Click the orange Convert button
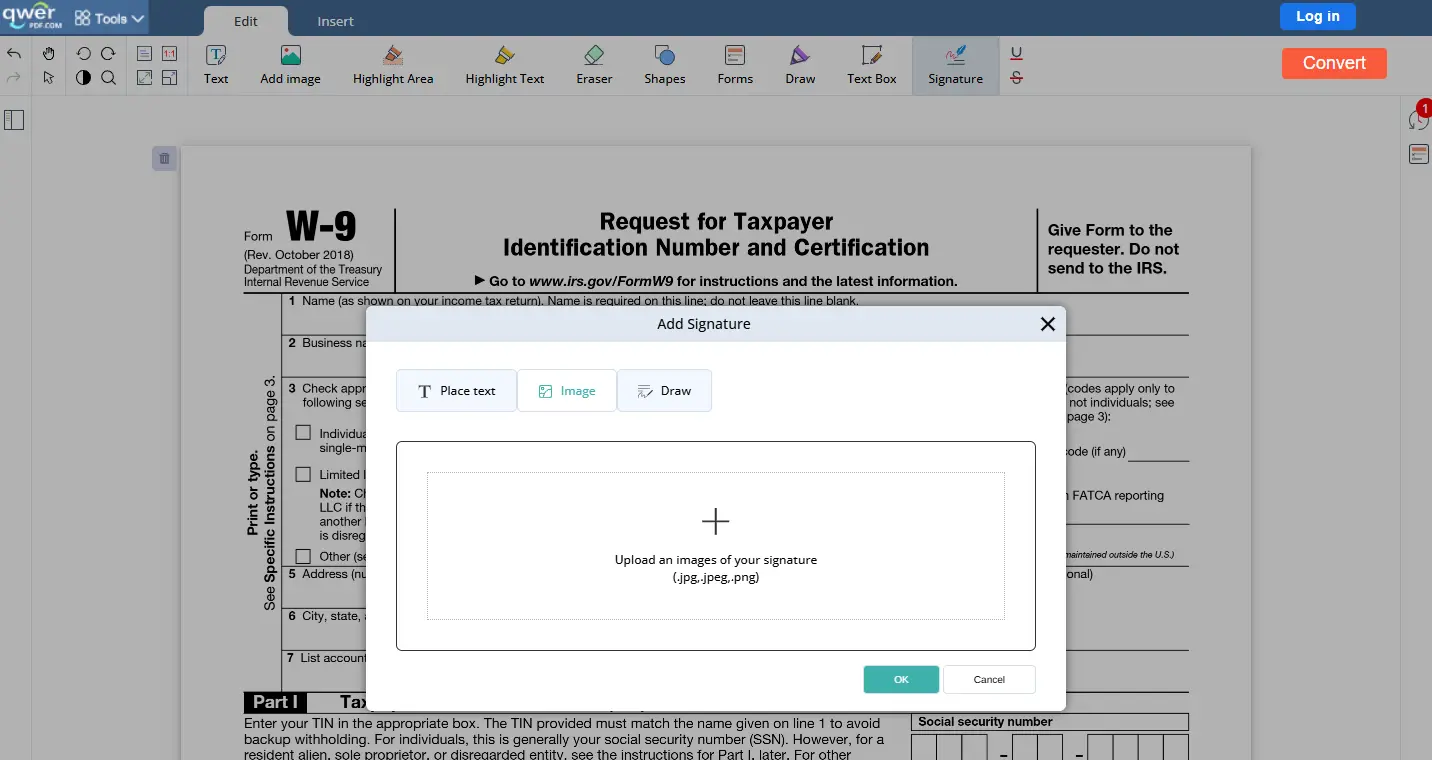Screen dimensions: 1432x760 point(1334,63)
